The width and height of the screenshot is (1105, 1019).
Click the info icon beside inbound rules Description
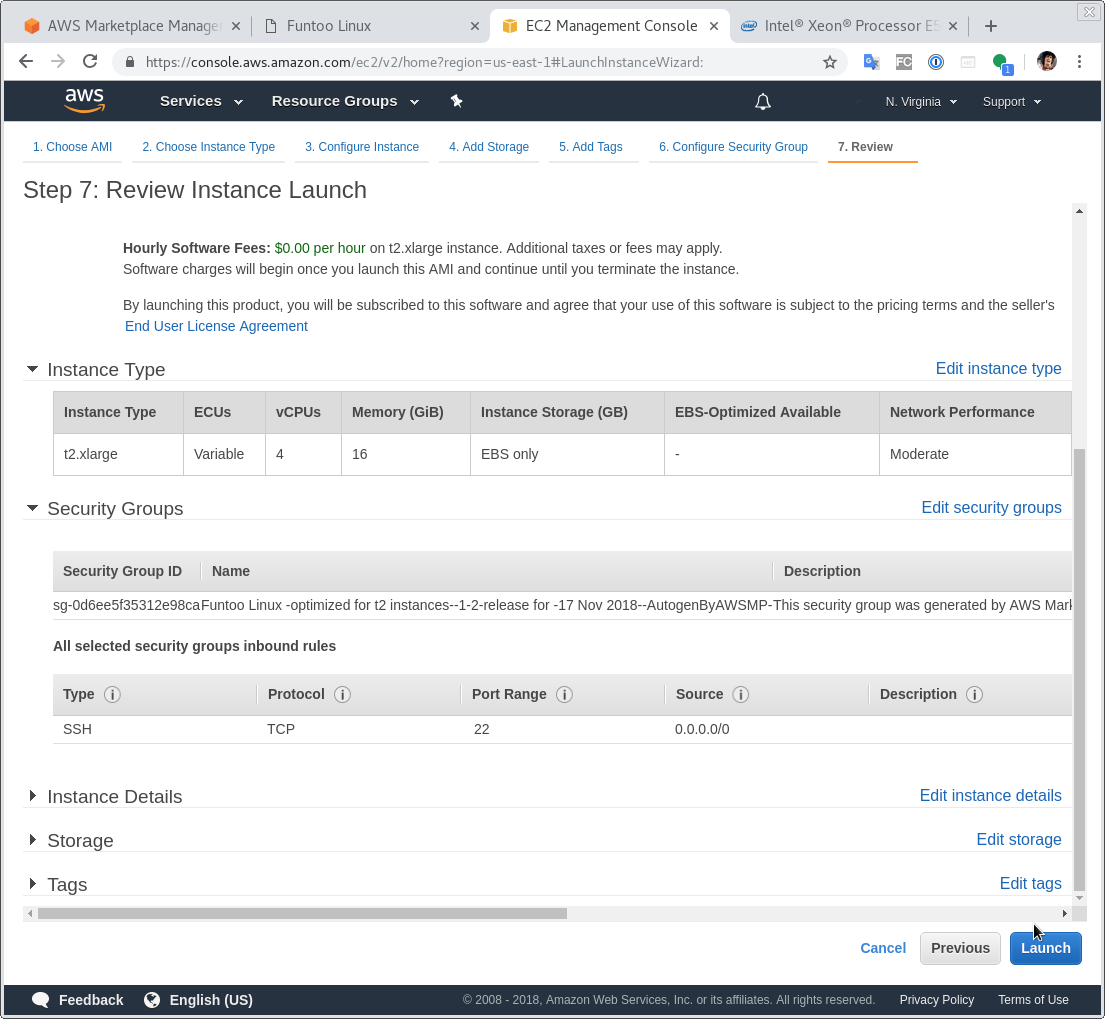coord(975,694)
